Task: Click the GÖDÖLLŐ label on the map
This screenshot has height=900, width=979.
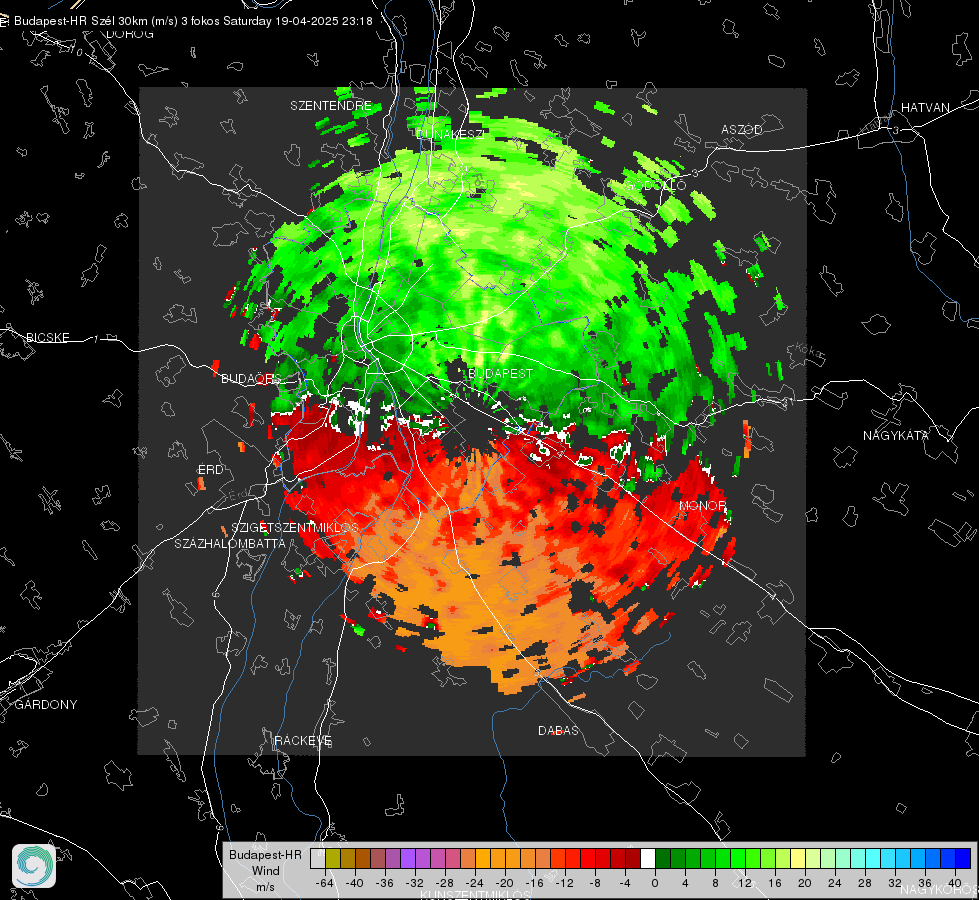Action: 656,185
